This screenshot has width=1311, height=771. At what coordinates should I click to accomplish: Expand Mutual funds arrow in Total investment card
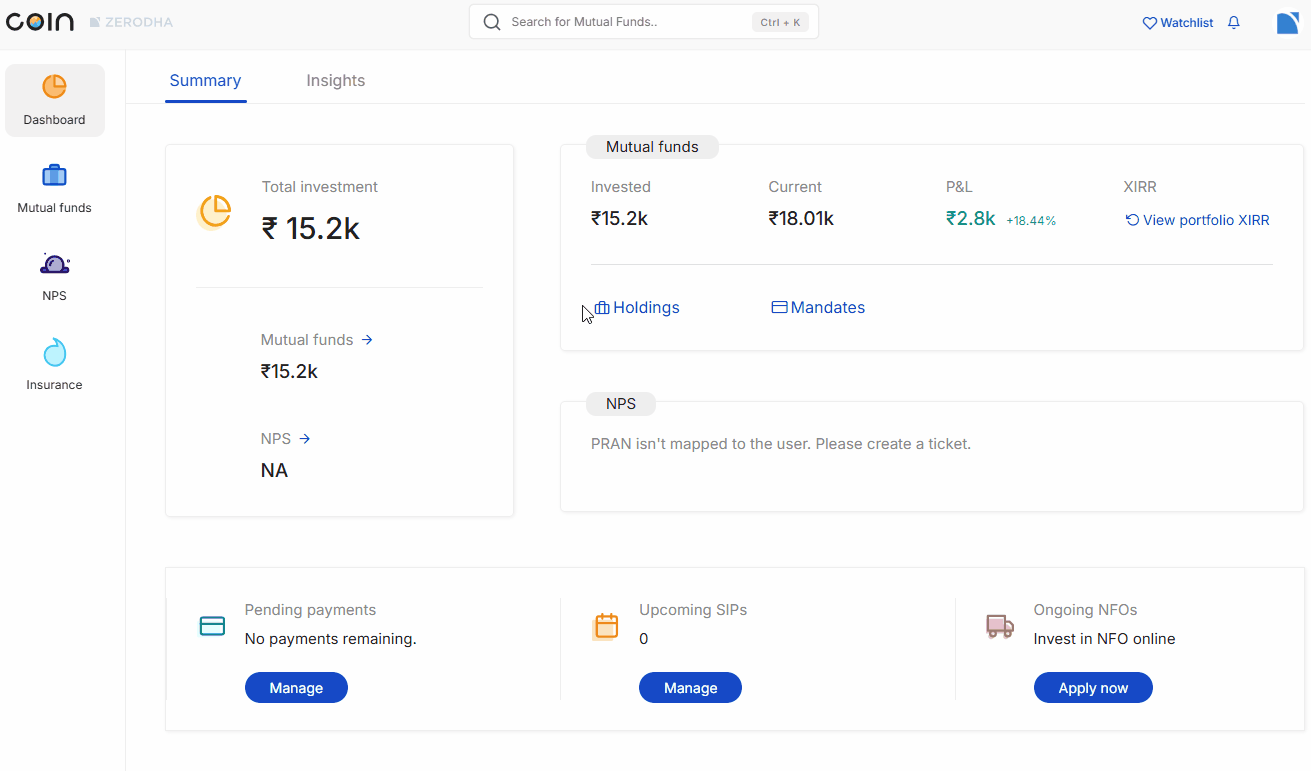[367, 340]
